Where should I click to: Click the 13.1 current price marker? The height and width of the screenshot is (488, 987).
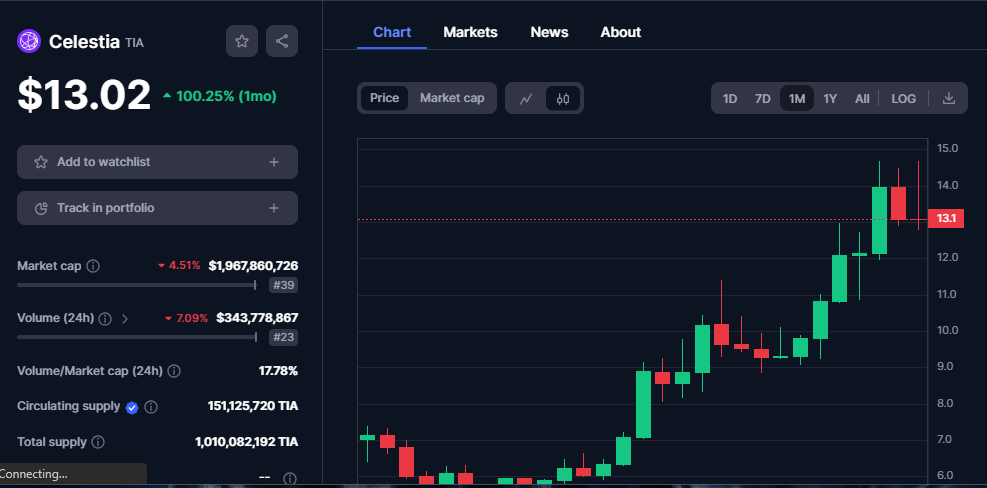tap(946, 218)
